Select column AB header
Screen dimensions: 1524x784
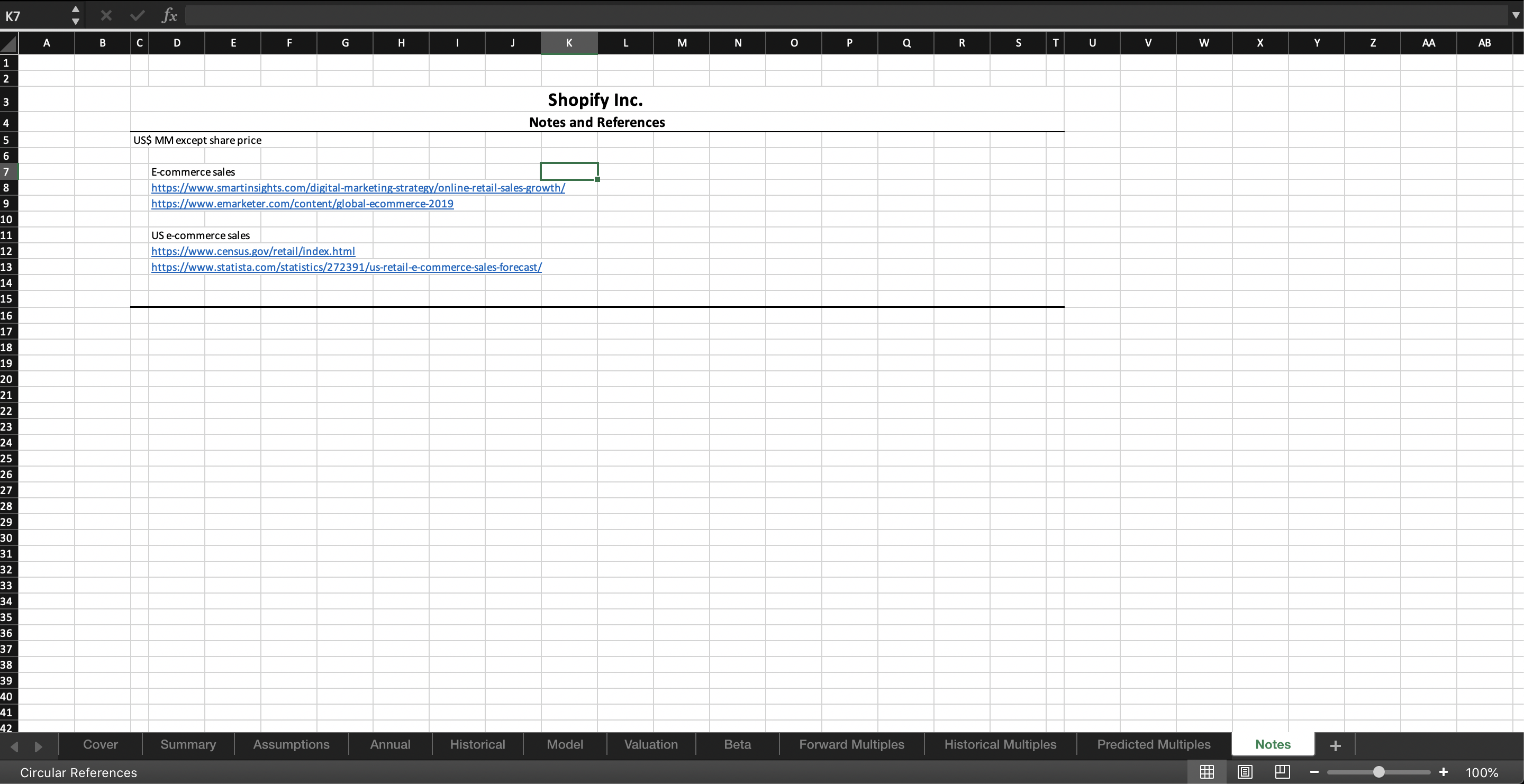pyautogui.click(x=1484, y=42)
